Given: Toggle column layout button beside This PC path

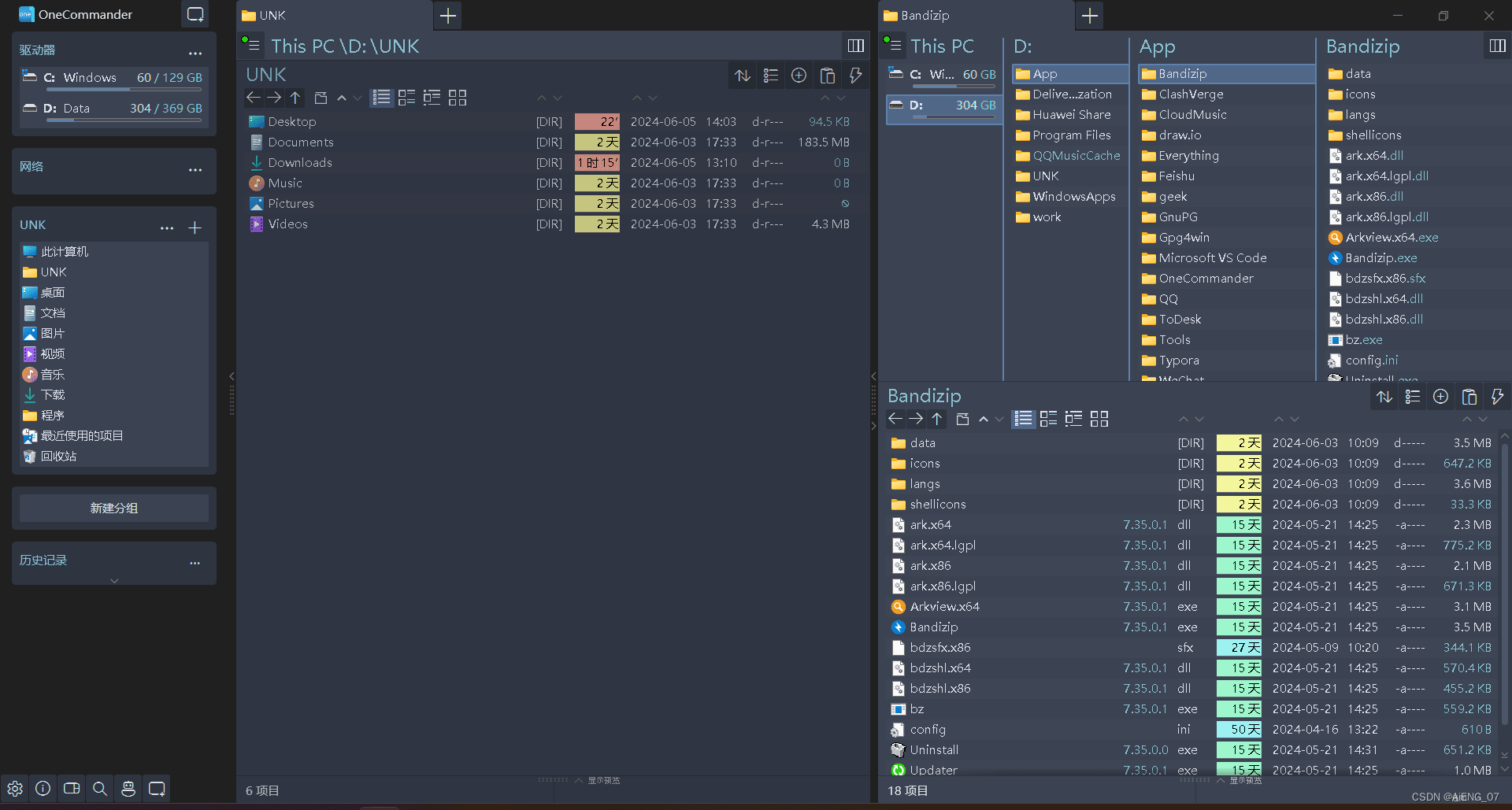Looking at the screenshot, I should [856, 46].
